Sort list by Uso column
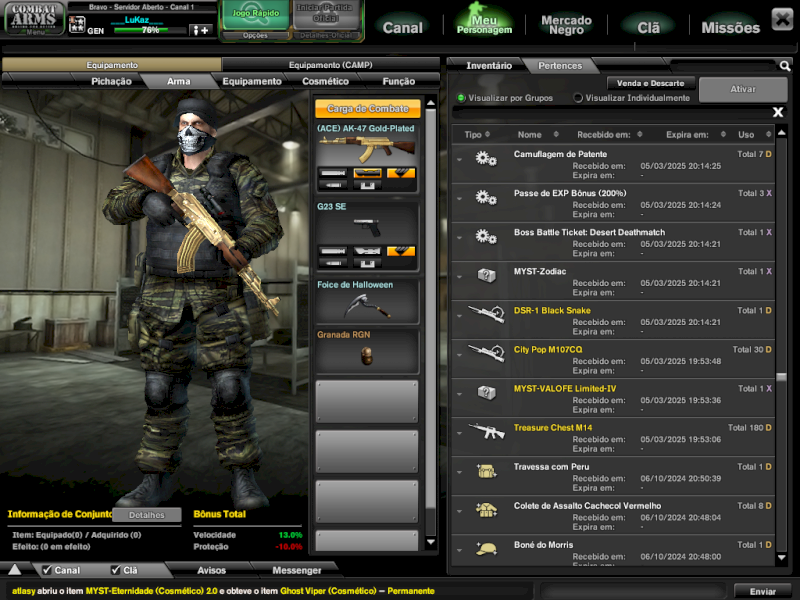Screen dimensions: 800x600 point(754,135)
